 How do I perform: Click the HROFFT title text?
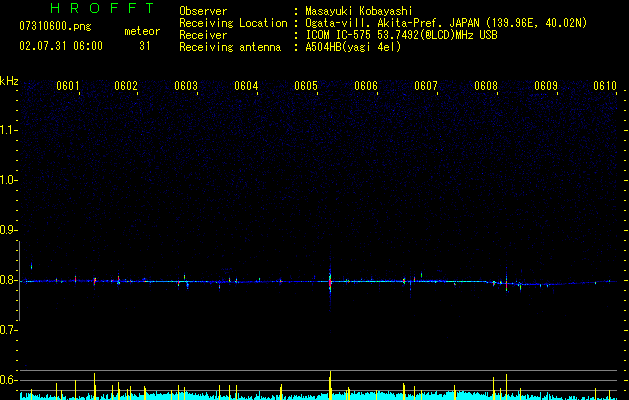[x=102, y=8]
